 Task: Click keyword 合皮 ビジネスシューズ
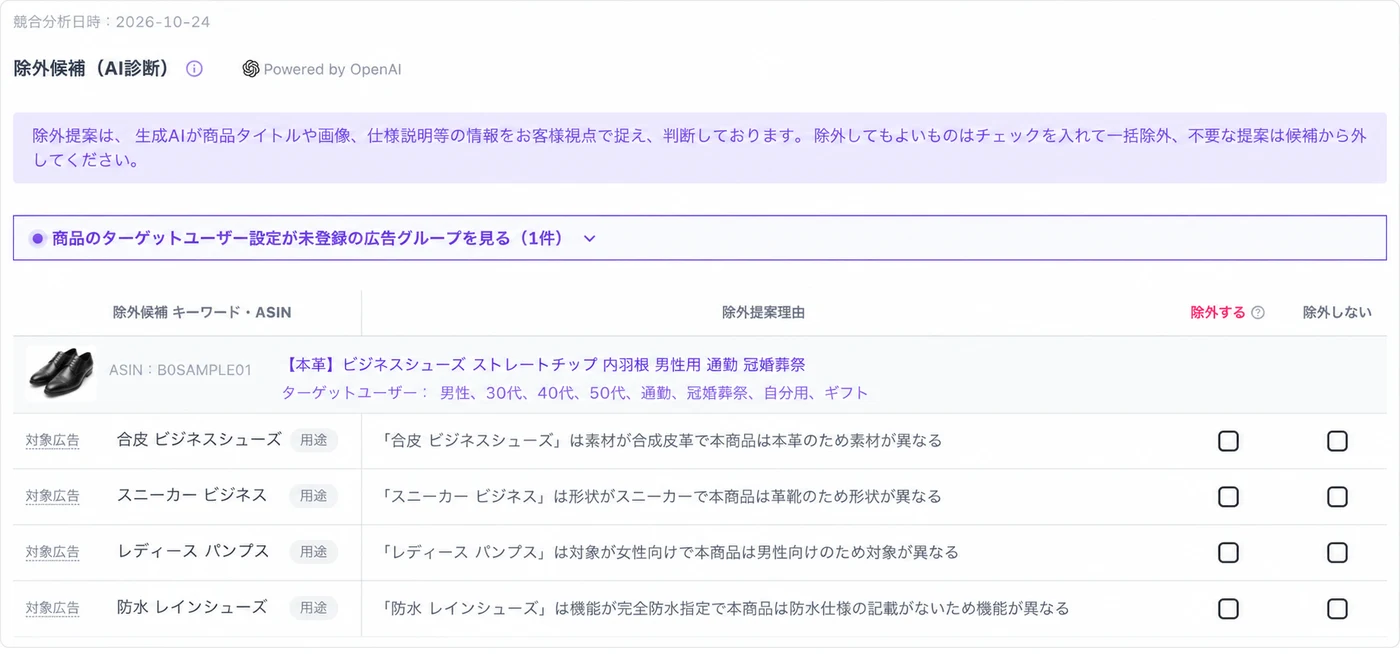(x=199, y=439)
